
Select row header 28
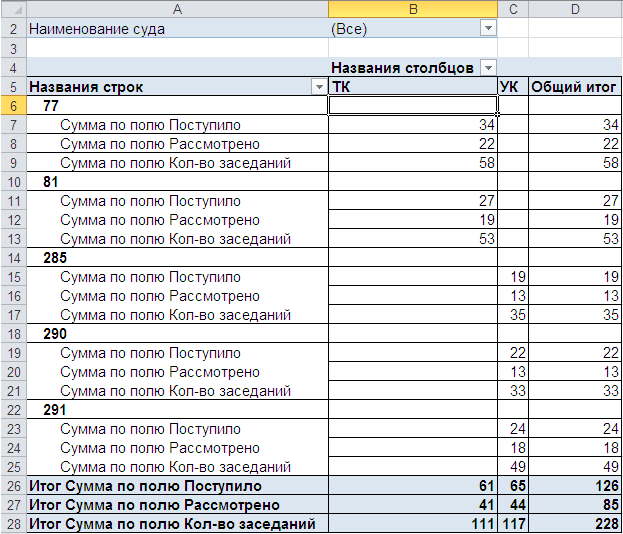(14, 524)
